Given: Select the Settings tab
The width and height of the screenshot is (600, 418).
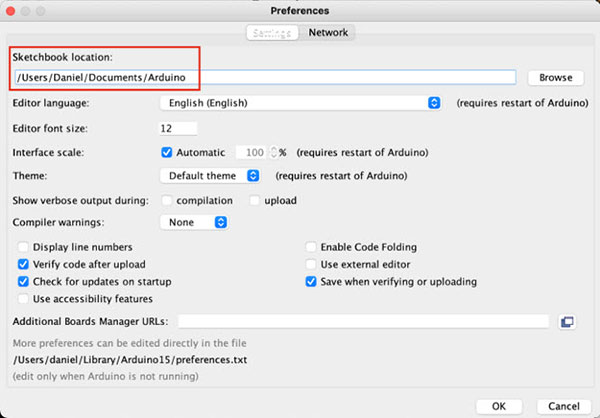Looking at the screenshot, I should (272, 32).
